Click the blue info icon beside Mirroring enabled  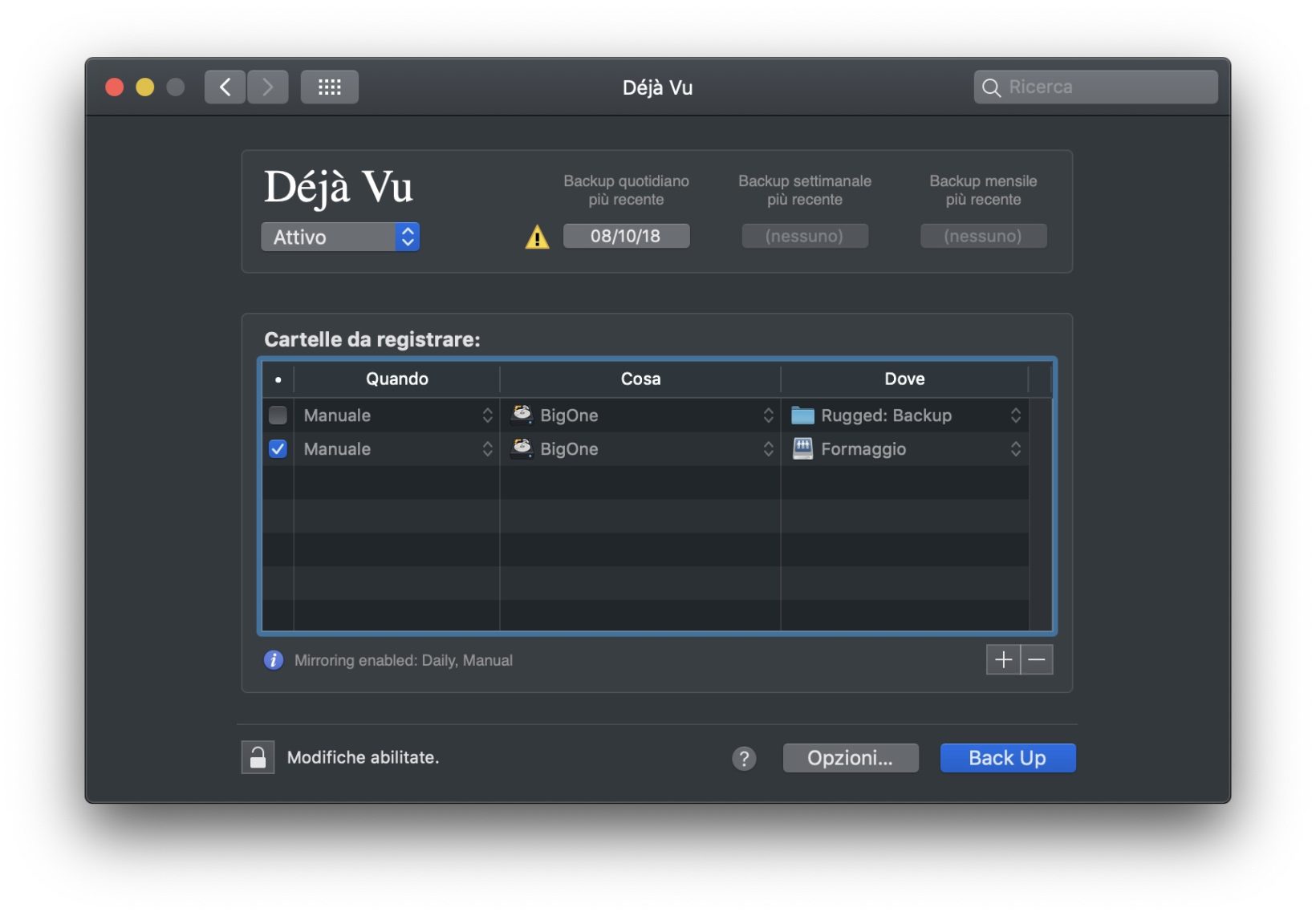tap(274, 660)
